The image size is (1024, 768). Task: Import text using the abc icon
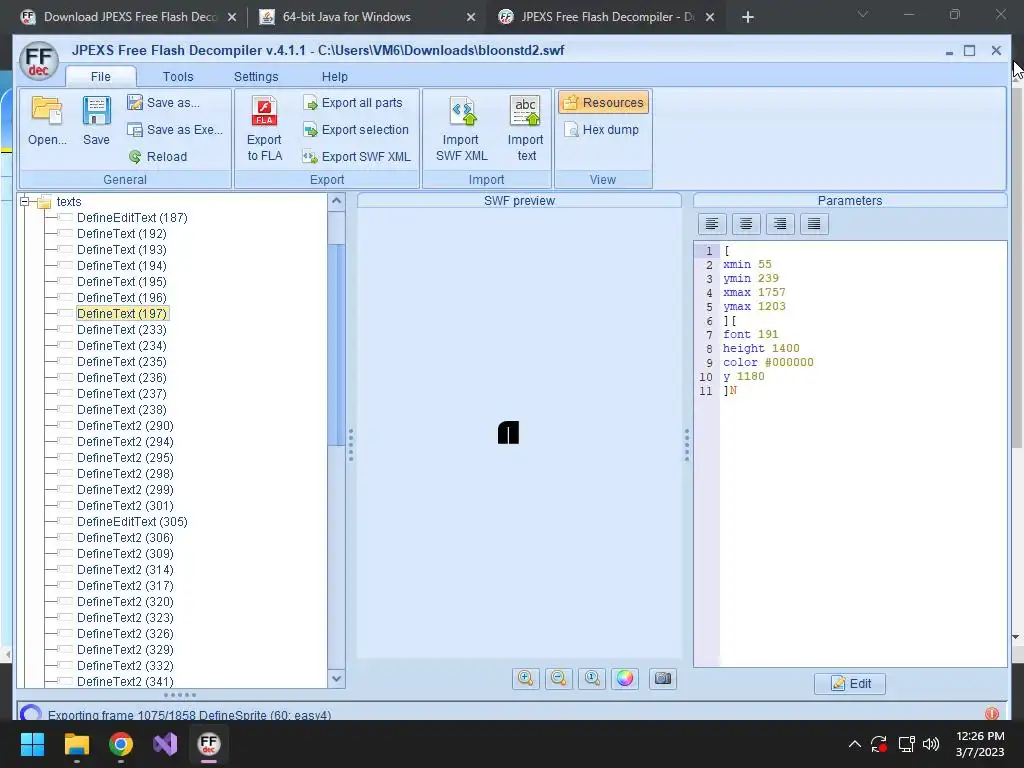(x=526, y=129)
